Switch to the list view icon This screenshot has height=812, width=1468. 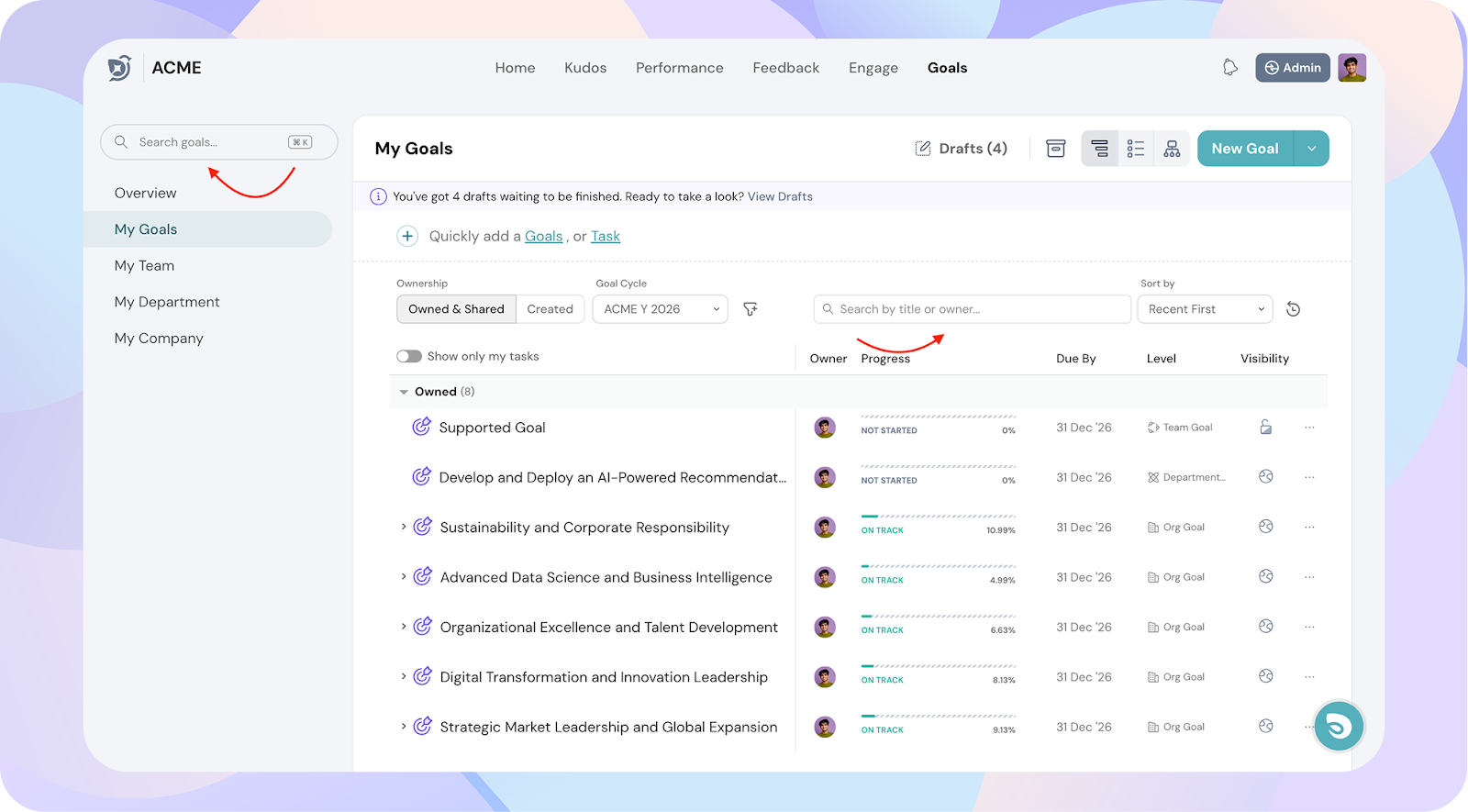[1136, 149]
